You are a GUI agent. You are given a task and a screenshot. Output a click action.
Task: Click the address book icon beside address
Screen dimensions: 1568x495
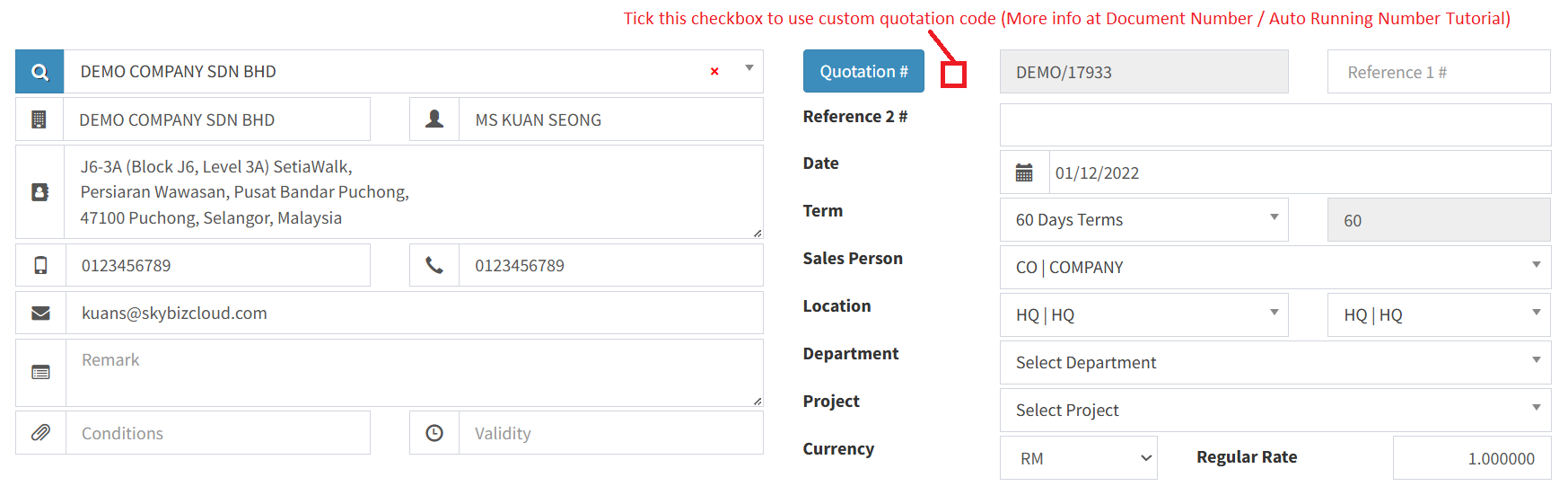click(40, 192)
